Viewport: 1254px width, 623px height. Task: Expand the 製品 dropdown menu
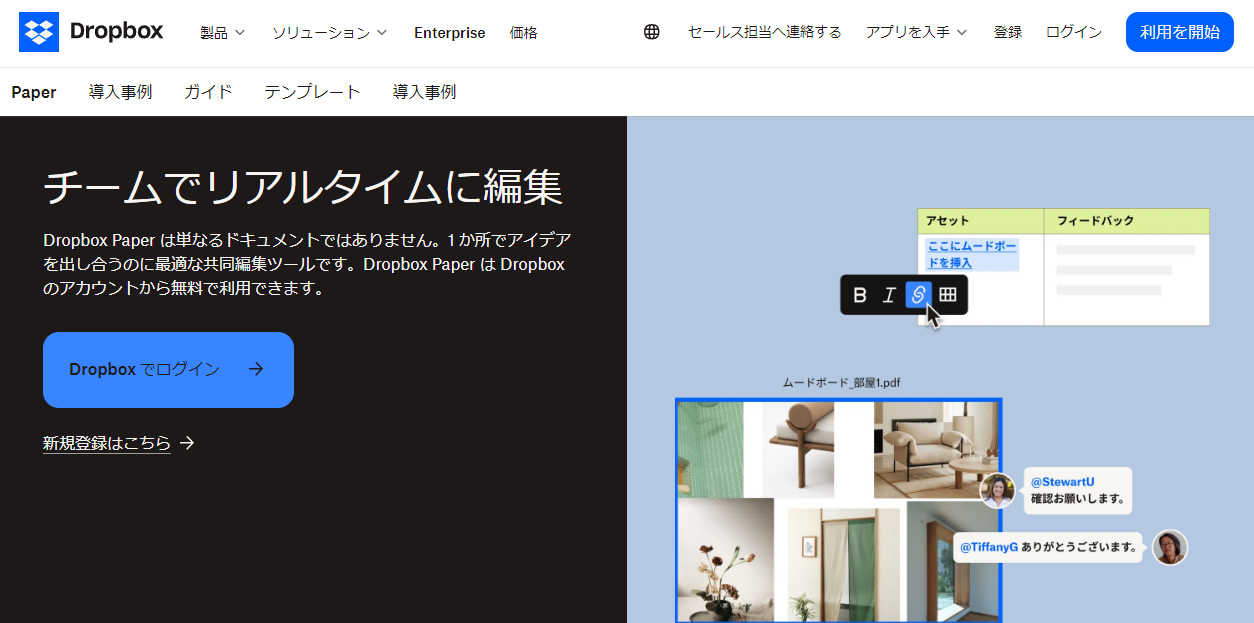[x=222, y=32]
